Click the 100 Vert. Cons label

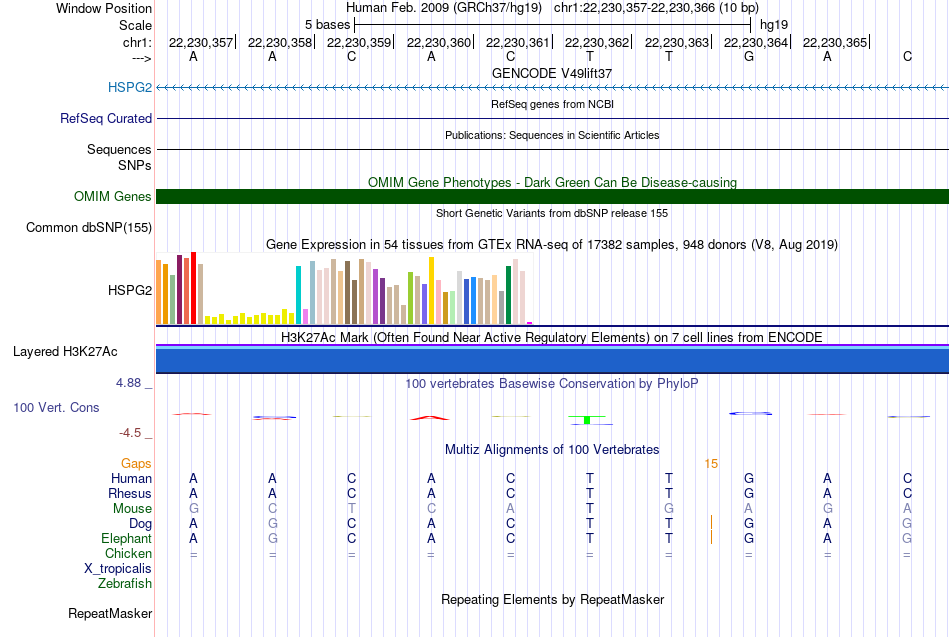click(x=56, y=407)
